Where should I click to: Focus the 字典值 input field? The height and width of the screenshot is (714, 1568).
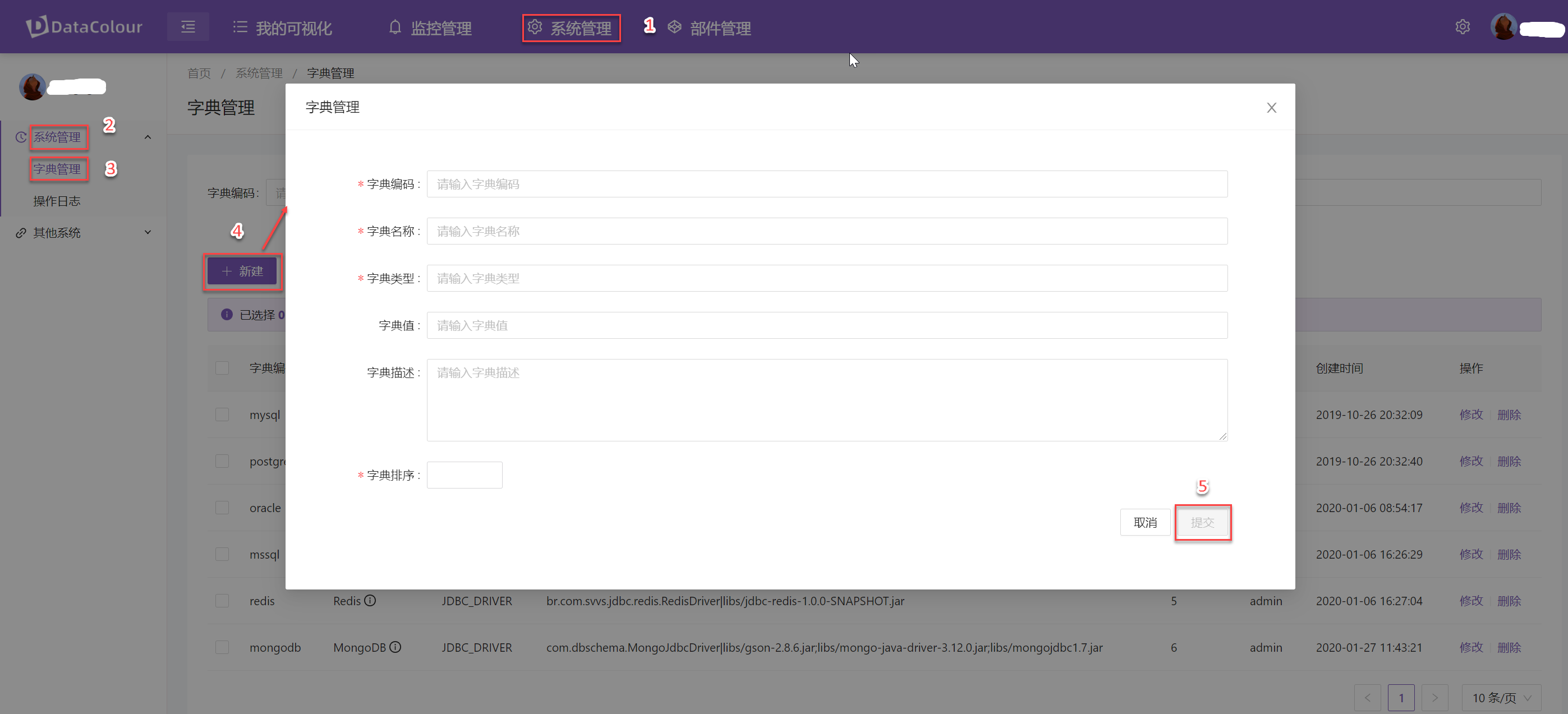pyautogui.click(x=826, y=325)
